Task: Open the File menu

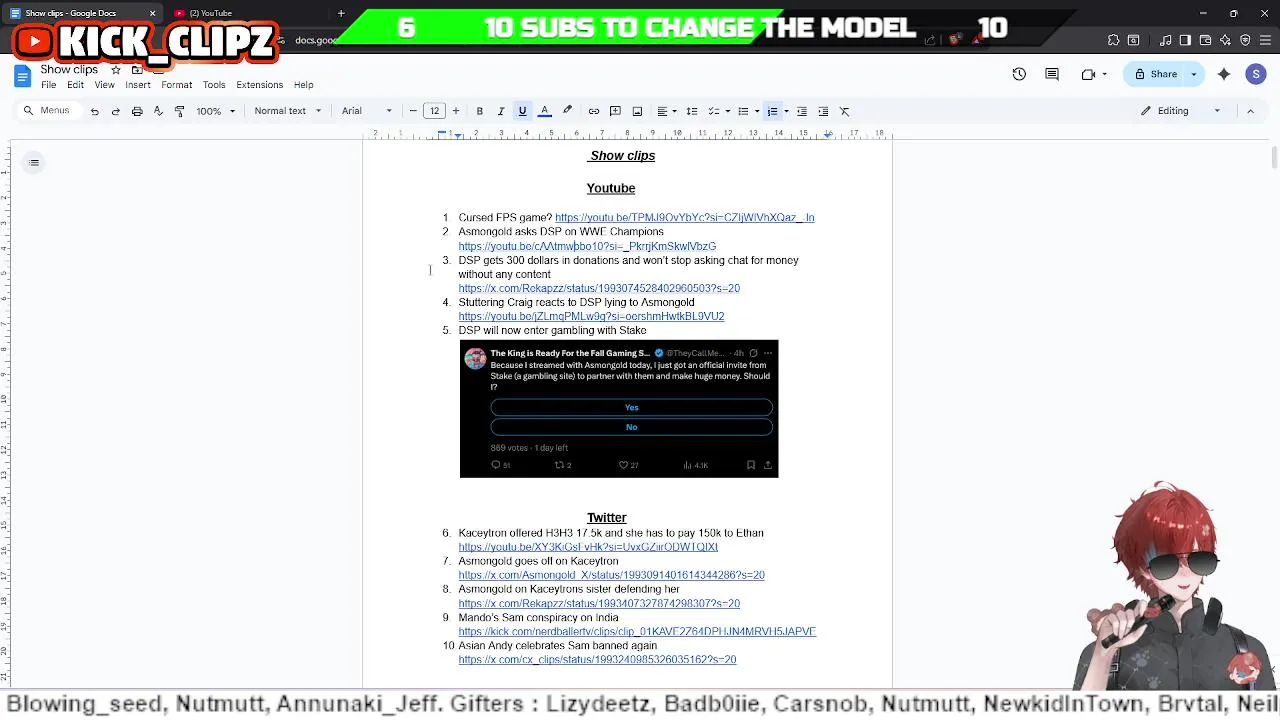Action: click(48, 85)
